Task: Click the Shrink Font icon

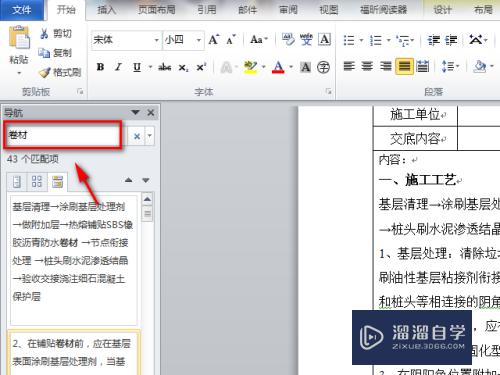Action: pos(231,40)
